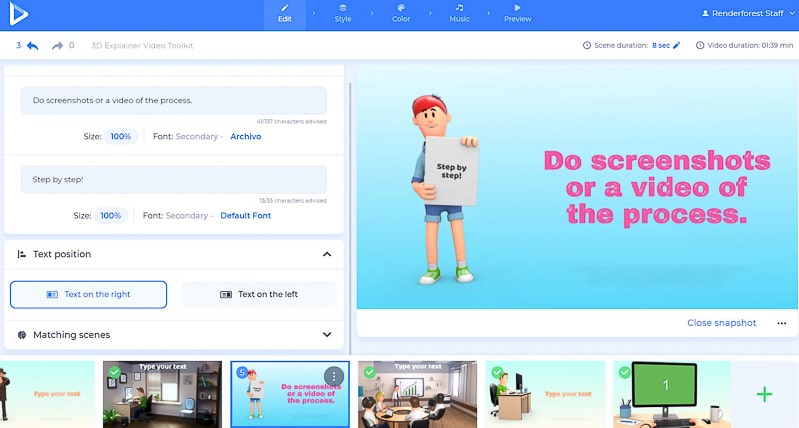Viewport: 799px width, 428px height.
Task: Click the 3D Explainer Video Toolkit title
Action: coord(142,46)
